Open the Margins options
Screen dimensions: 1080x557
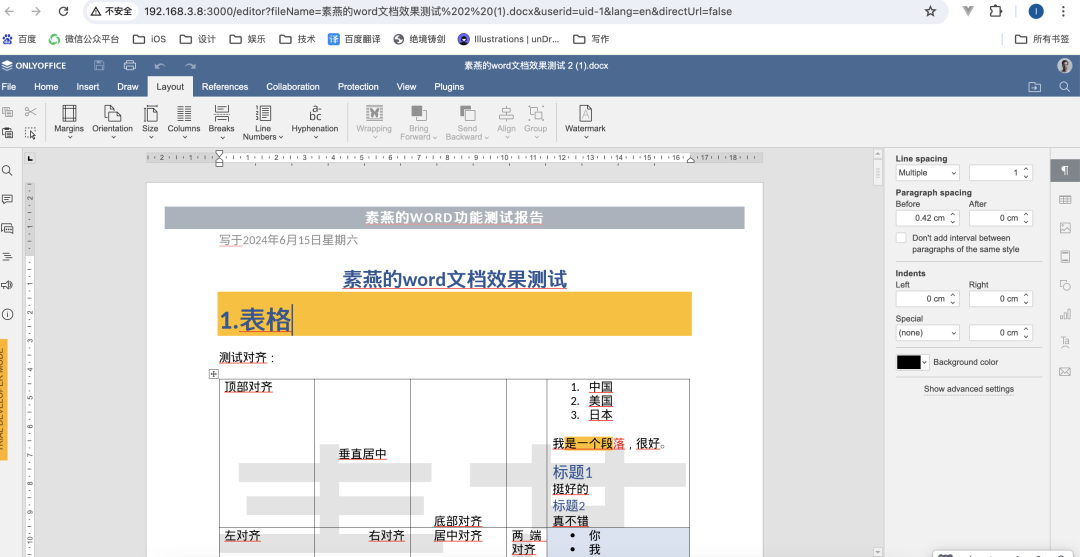tap(69, 123)
